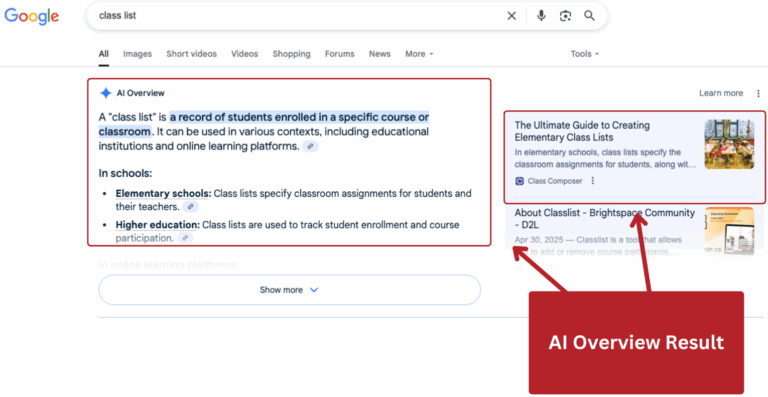Clear the search box with the X icon
Screen dimensions: 768x397
511,16
